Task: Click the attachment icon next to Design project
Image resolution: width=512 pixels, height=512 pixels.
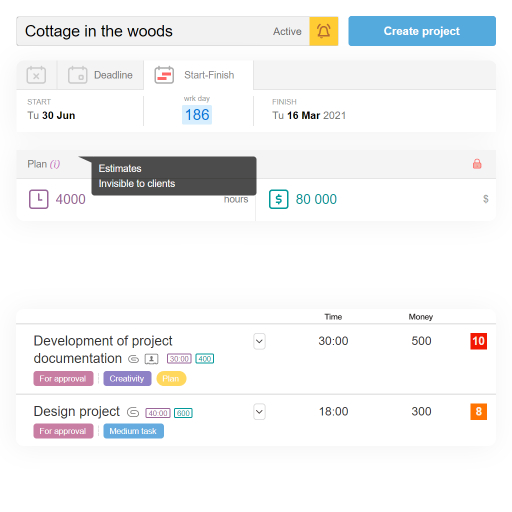Action: (x=133, y=412)
